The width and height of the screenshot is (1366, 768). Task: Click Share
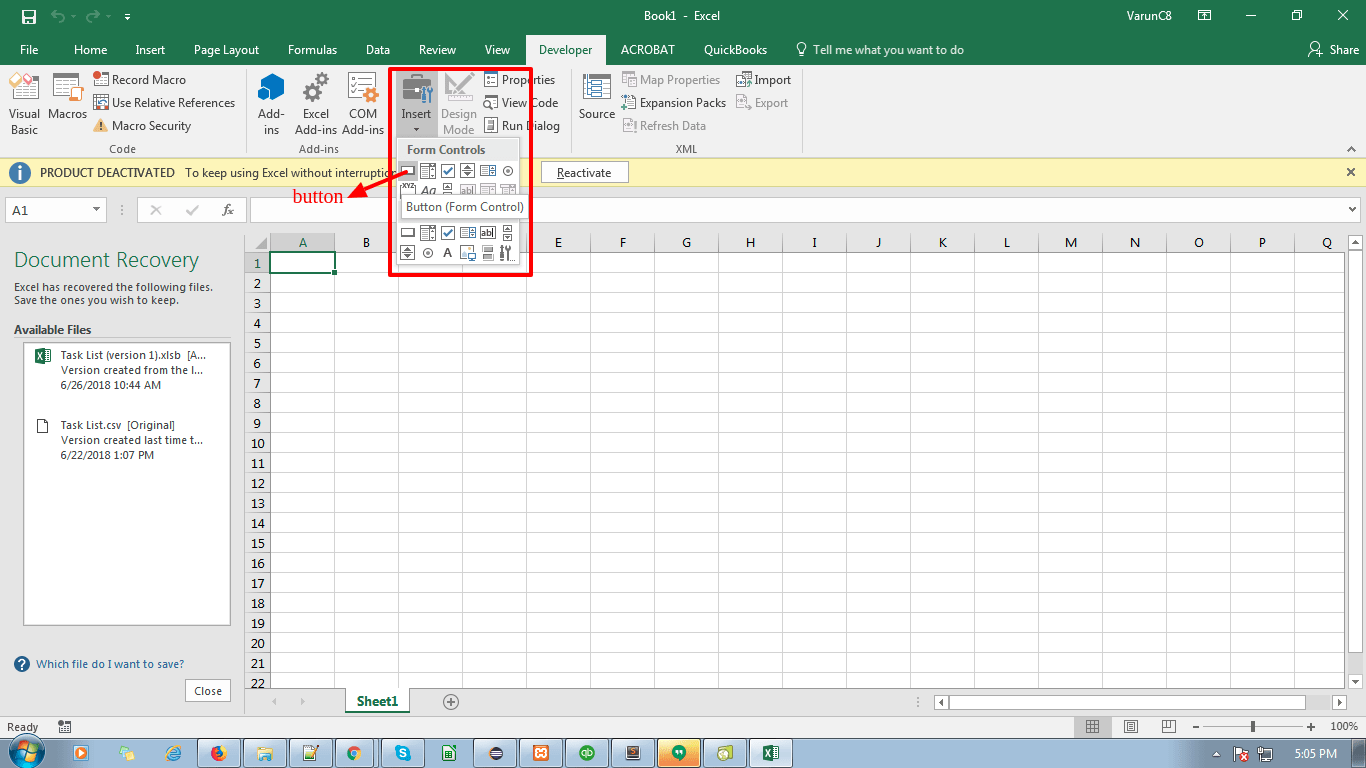pos(1334,50)
